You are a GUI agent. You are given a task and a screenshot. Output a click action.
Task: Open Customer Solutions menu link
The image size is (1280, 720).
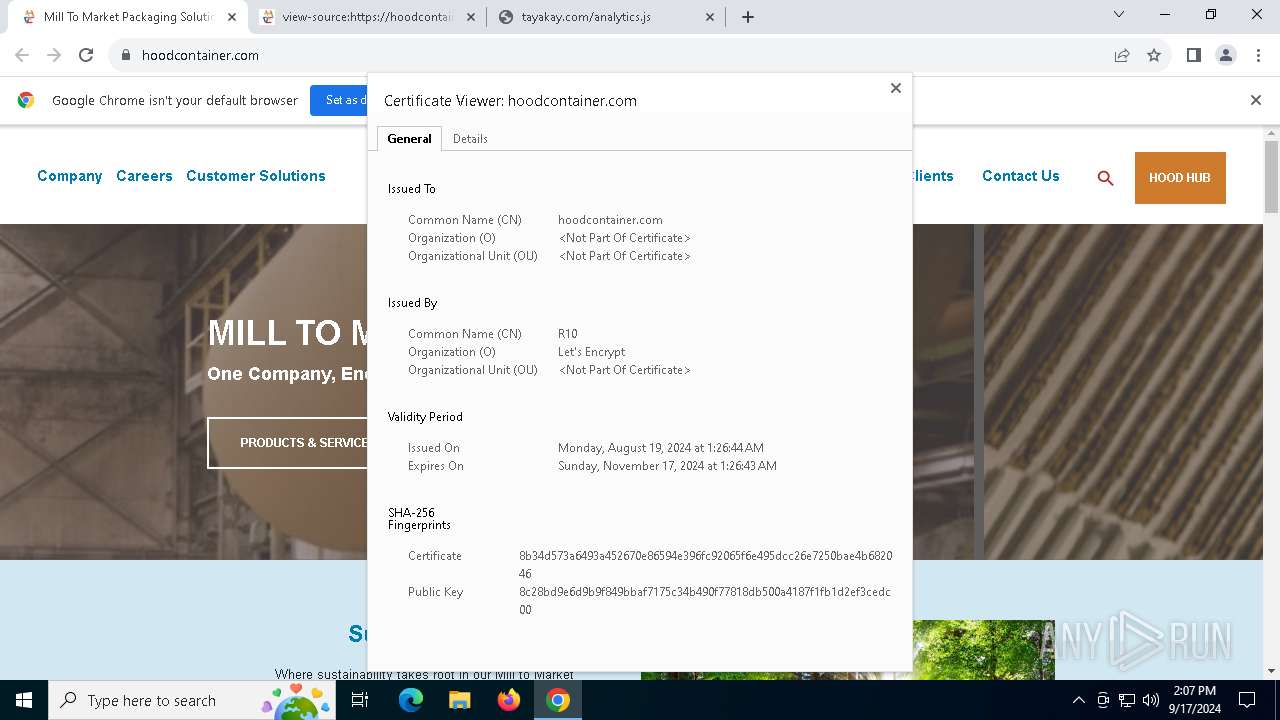pyautogui.click(x=256, y=176)
